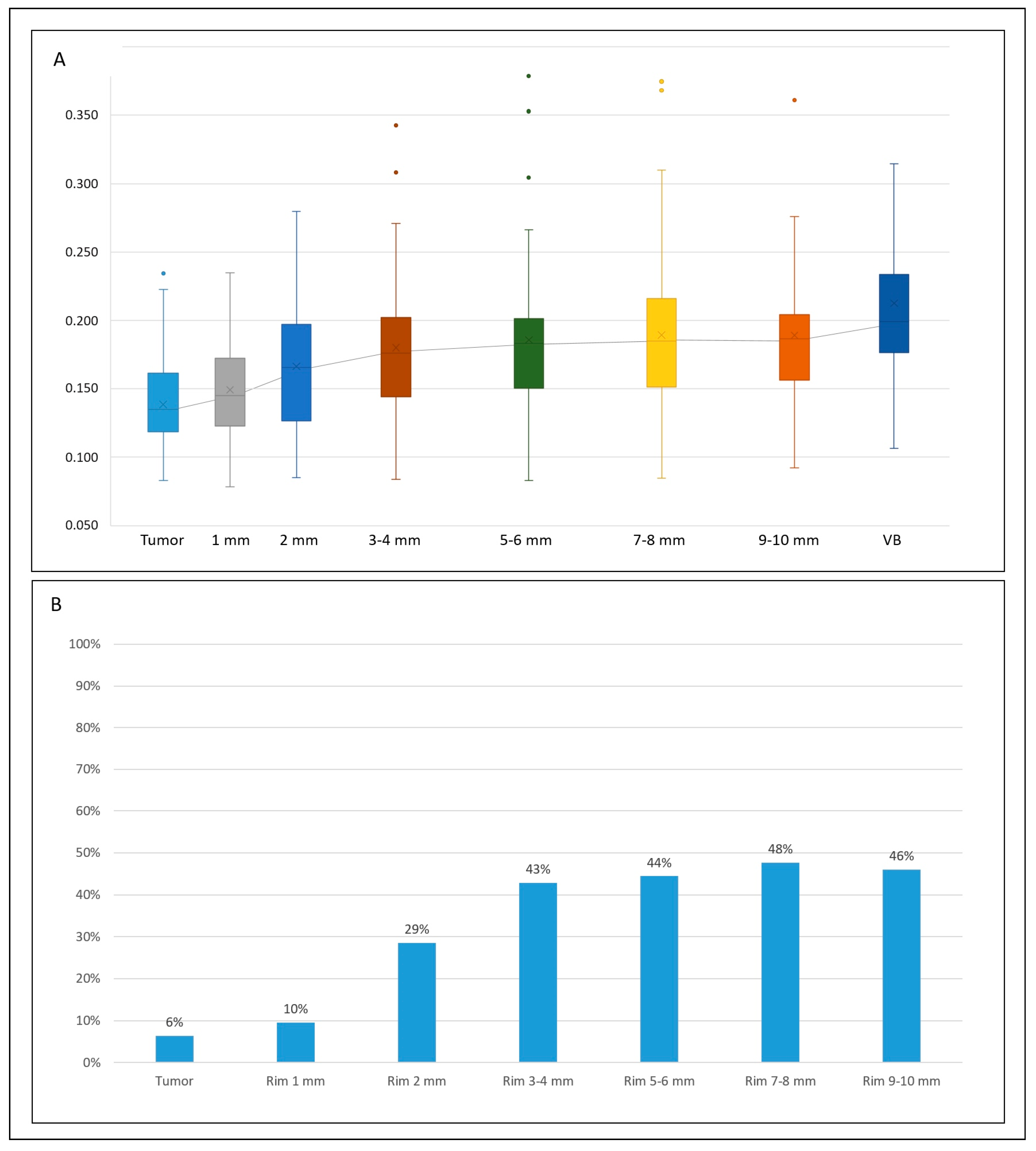Viewport: 1036px width, 1151px height.
Task: Click the 'Rim 1 mm' category label
Action: pos(295,1081)
